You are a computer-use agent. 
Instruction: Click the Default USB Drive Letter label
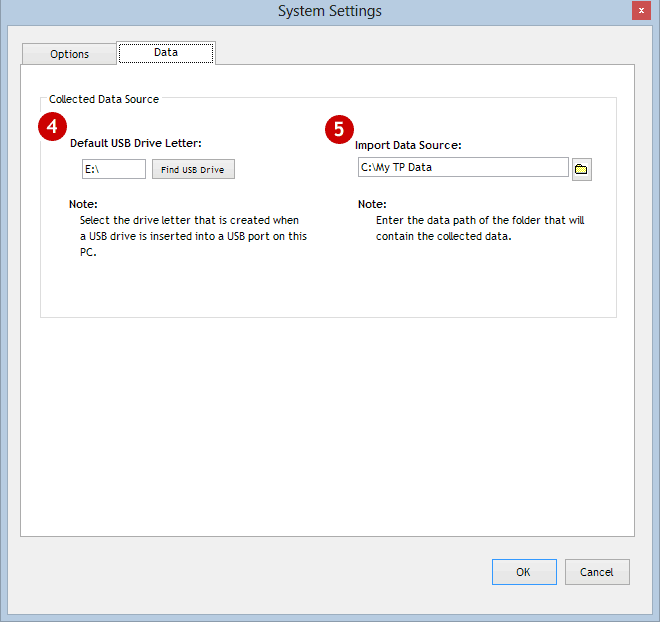tap(136, 143)
